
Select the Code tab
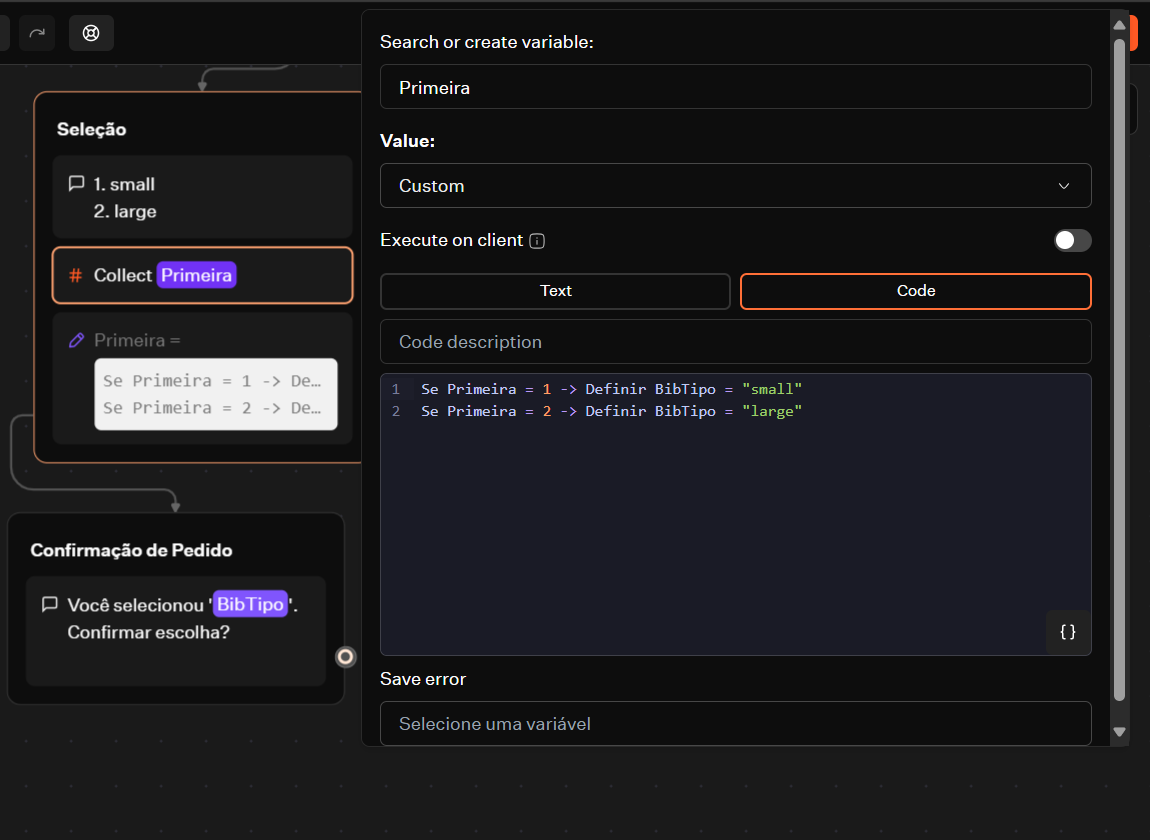(915, 291)
